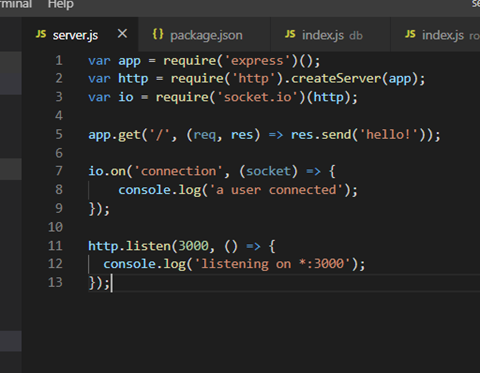Click the io variable name on line 3
Image resolution: width=480 pixels, height=373 pixels.
pos(126,97)
